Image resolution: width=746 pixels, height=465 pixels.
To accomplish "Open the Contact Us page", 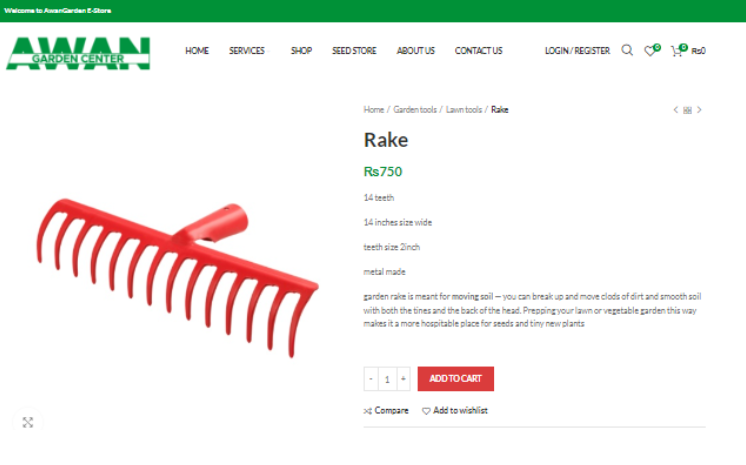I will point(479,50).
